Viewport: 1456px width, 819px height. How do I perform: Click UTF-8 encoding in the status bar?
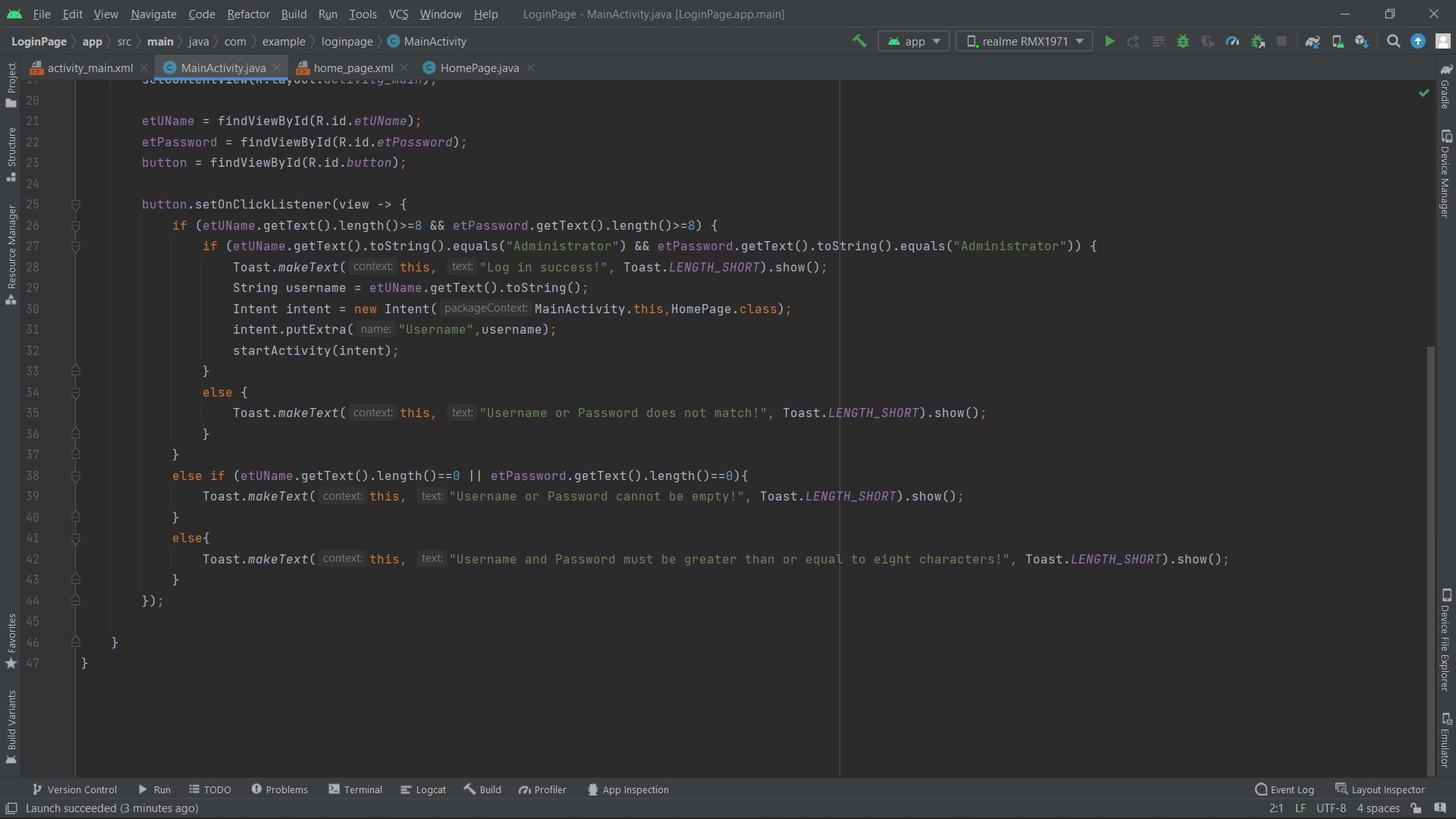1331,808
